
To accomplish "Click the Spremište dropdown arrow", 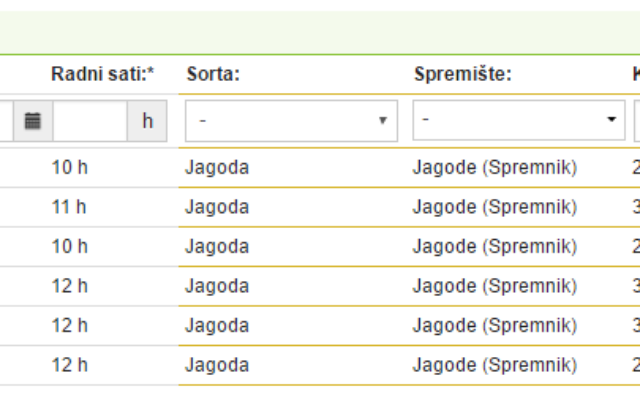I will (611, 119).
